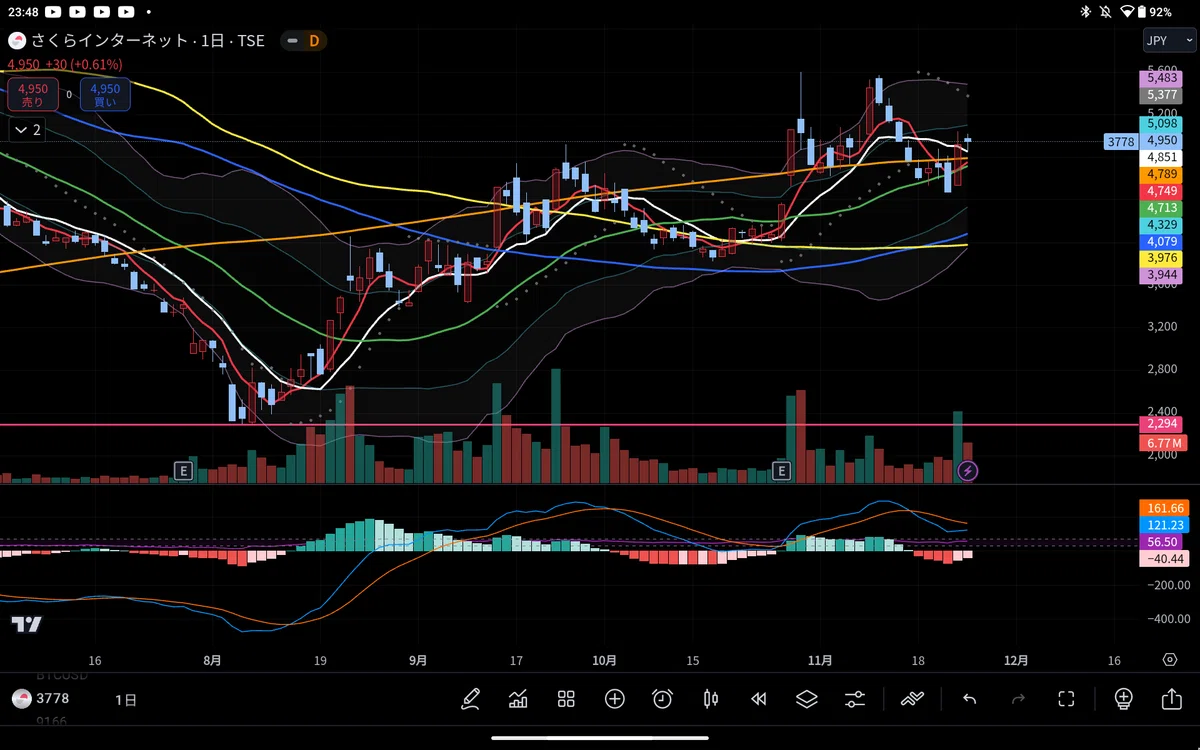
Task: Tap the lightning bolt event marker
Action: [967, 470]
